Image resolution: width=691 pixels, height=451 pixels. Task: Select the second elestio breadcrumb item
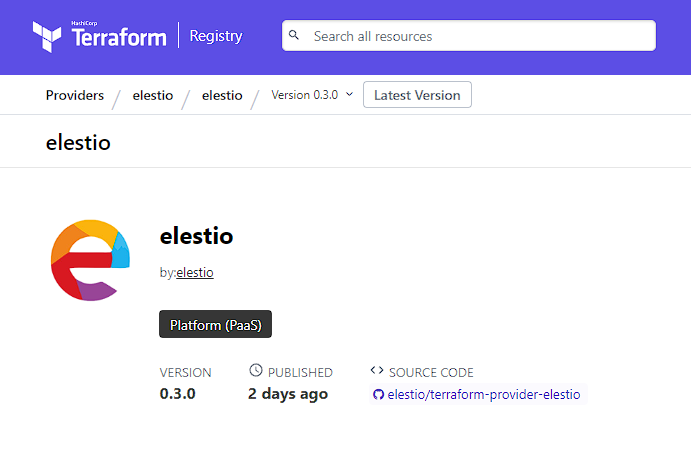point(222,95)
